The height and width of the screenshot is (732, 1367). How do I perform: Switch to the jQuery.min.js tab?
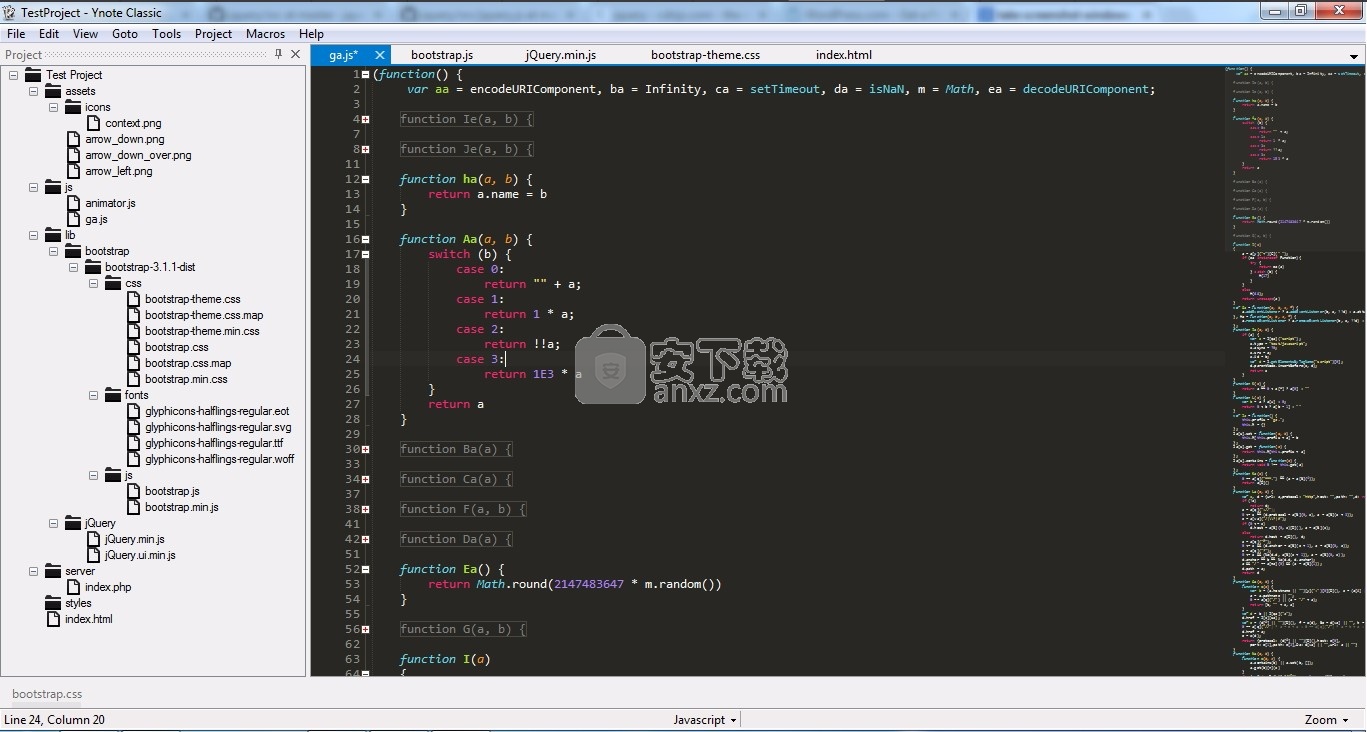pos(561,55)
